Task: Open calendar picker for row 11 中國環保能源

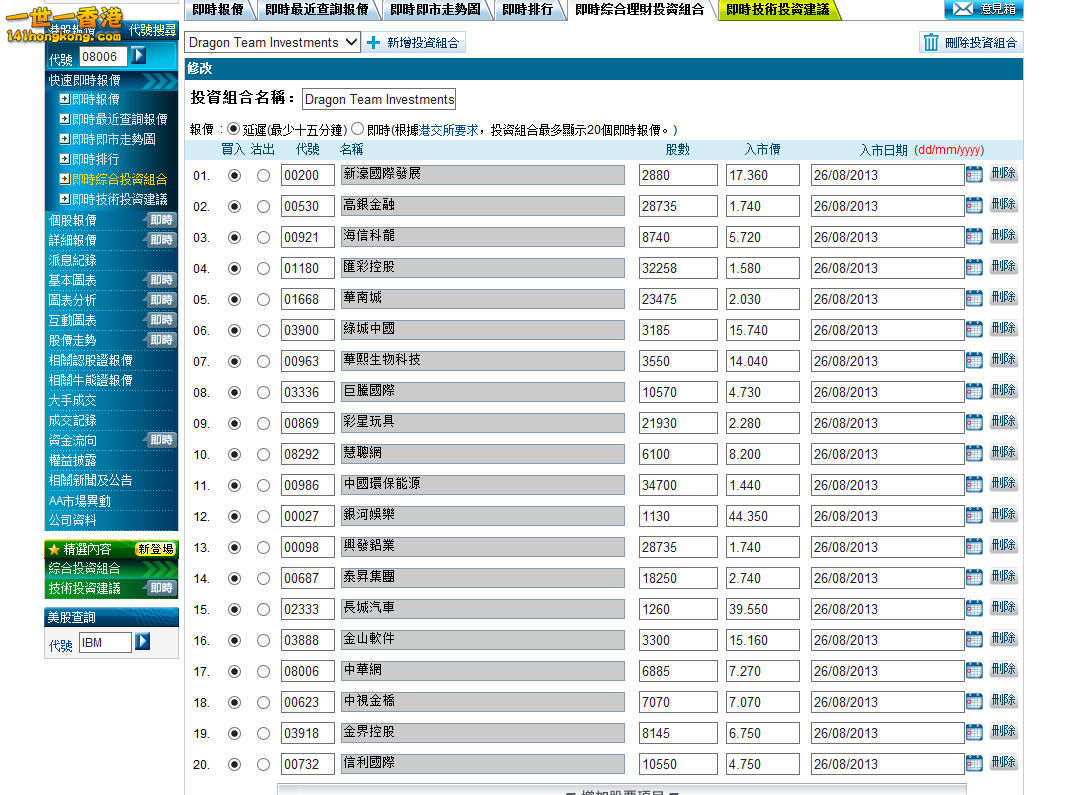Action: click(x=974, y=485)
